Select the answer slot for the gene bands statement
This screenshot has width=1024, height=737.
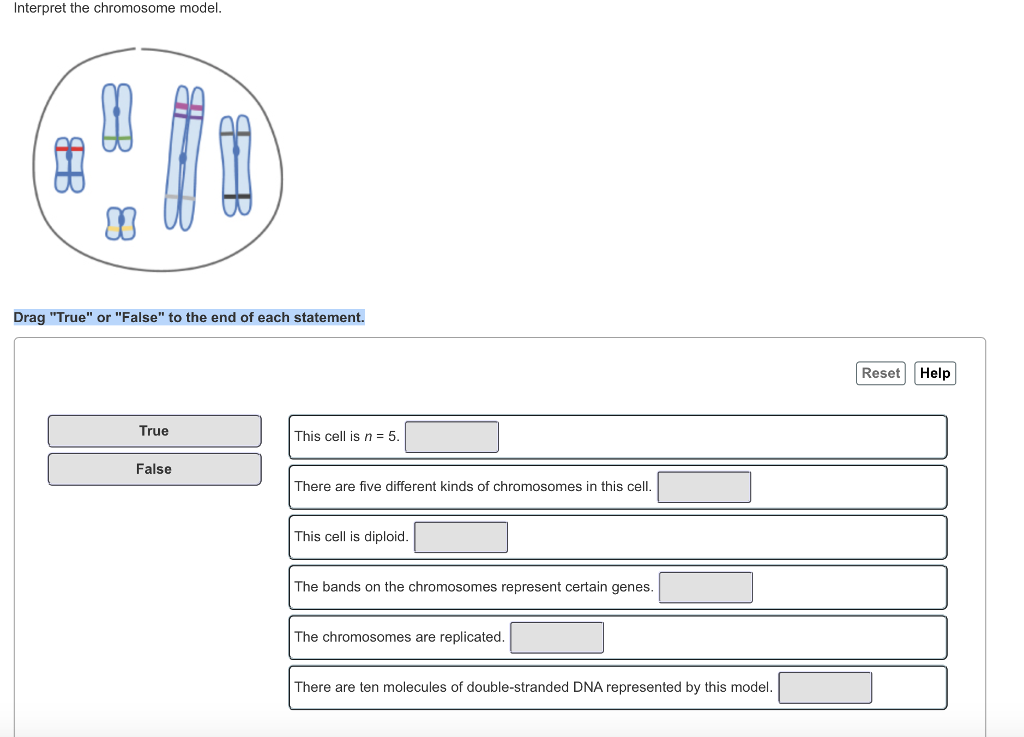[x=706, y=587]
